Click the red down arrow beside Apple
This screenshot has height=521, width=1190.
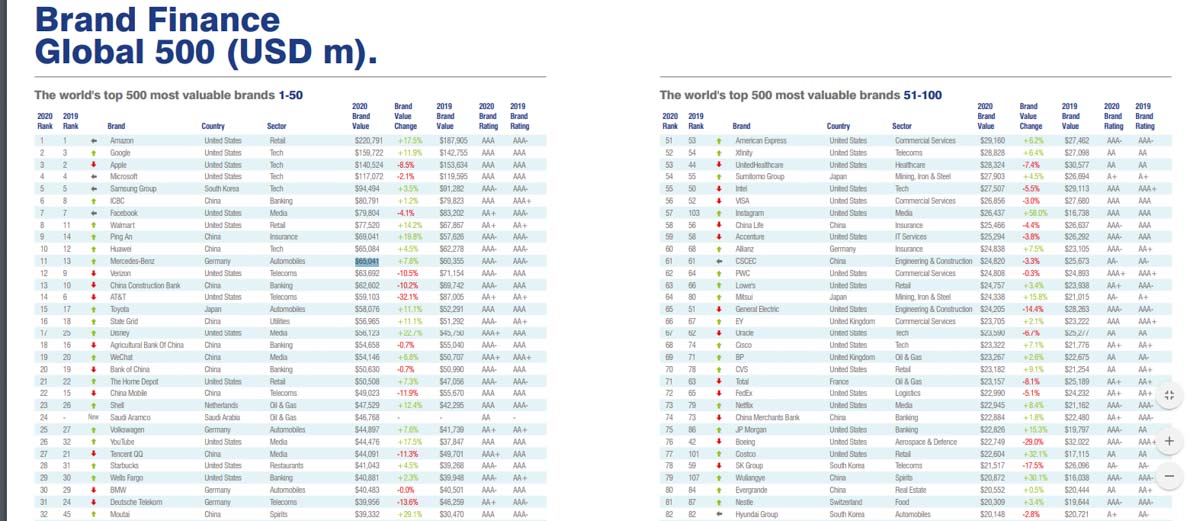tap(92, 164)
